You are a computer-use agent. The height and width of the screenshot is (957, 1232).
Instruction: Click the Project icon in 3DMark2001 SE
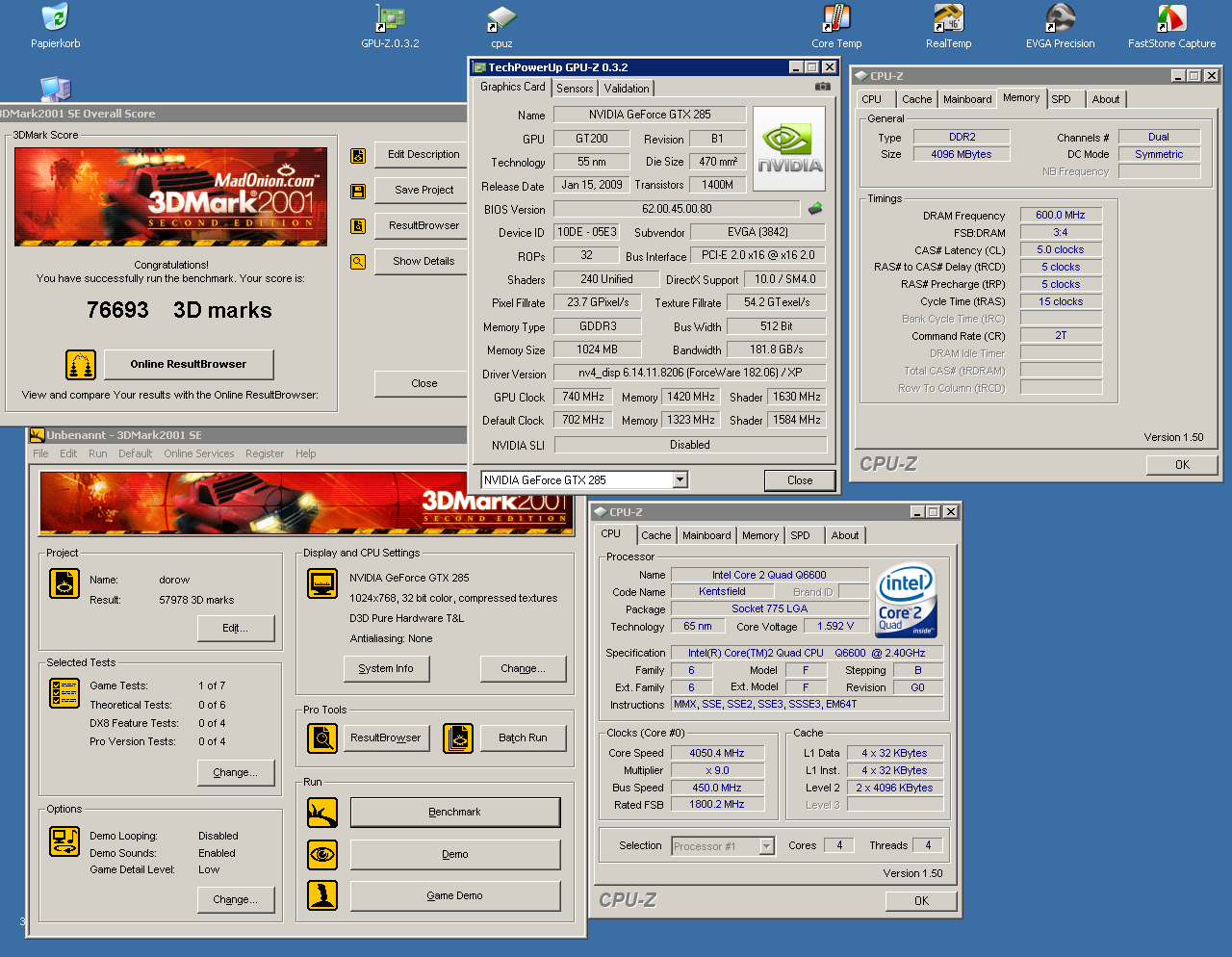tap(64, 584)
